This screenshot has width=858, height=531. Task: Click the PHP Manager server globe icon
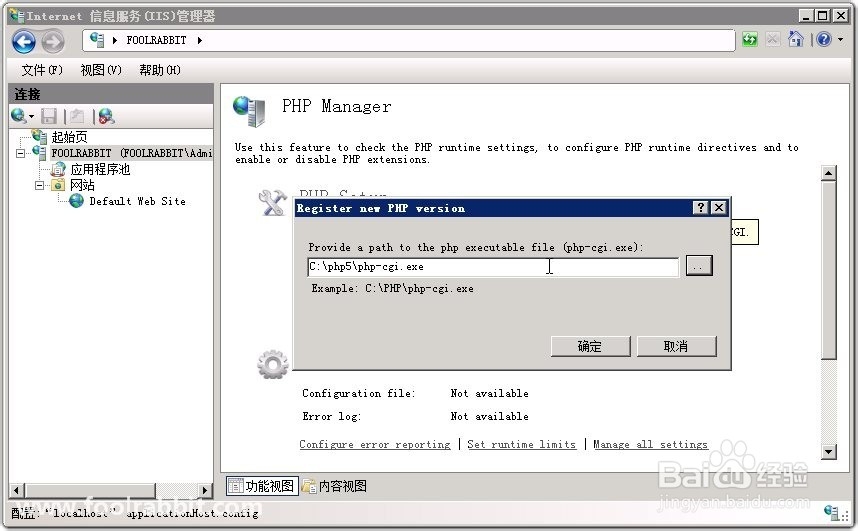coord(249,110)
